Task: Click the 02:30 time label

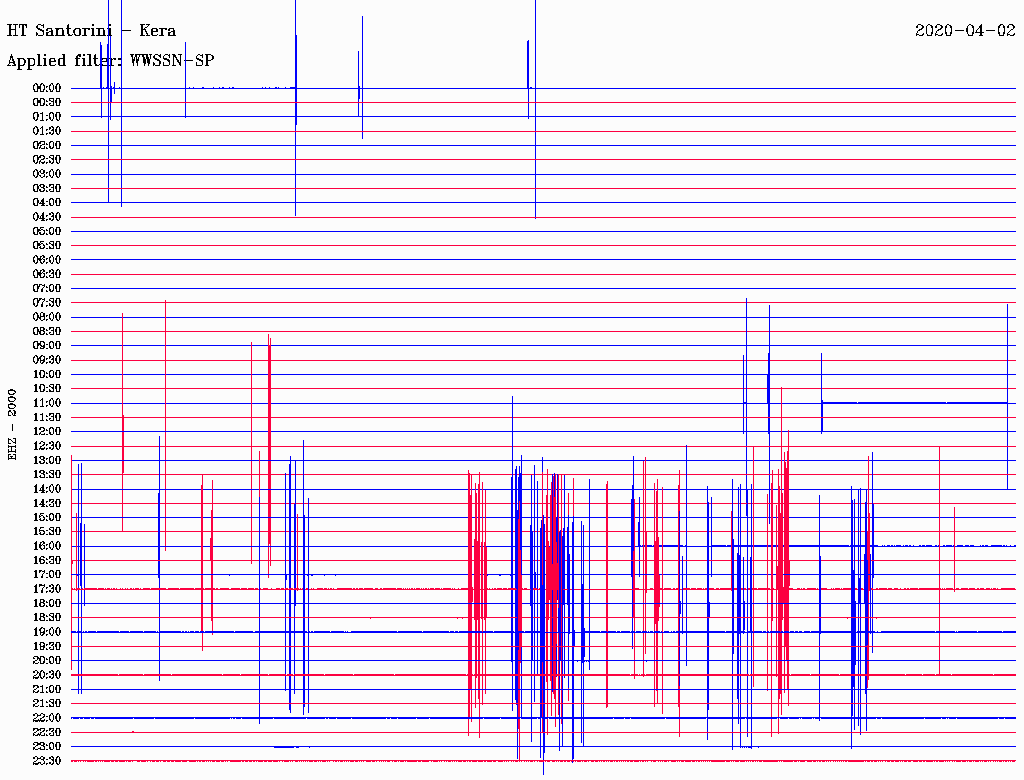Action: click(x=47, y=159)
